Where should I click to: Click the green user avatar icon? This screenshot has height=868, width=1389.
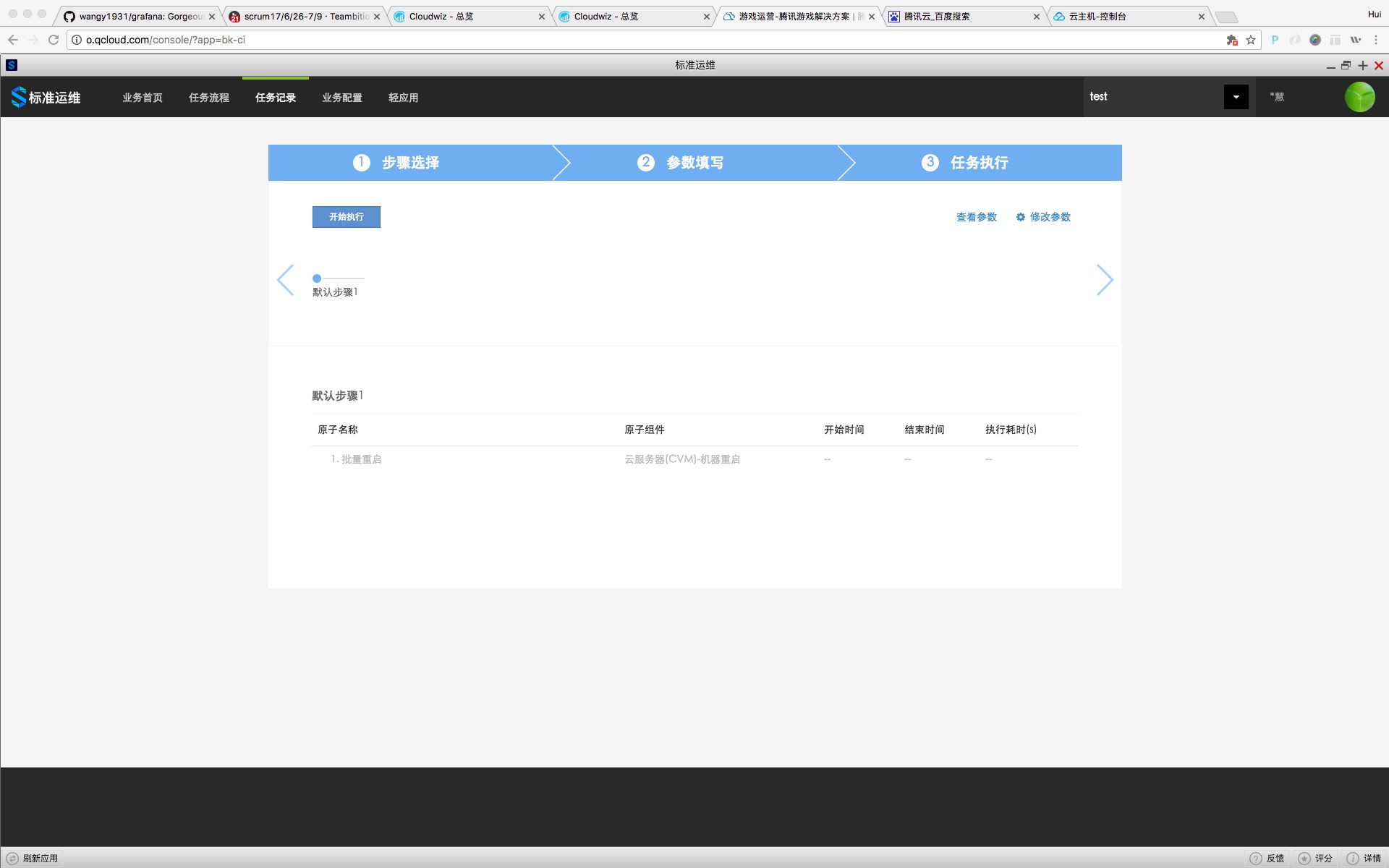[x=1359, y=97]
